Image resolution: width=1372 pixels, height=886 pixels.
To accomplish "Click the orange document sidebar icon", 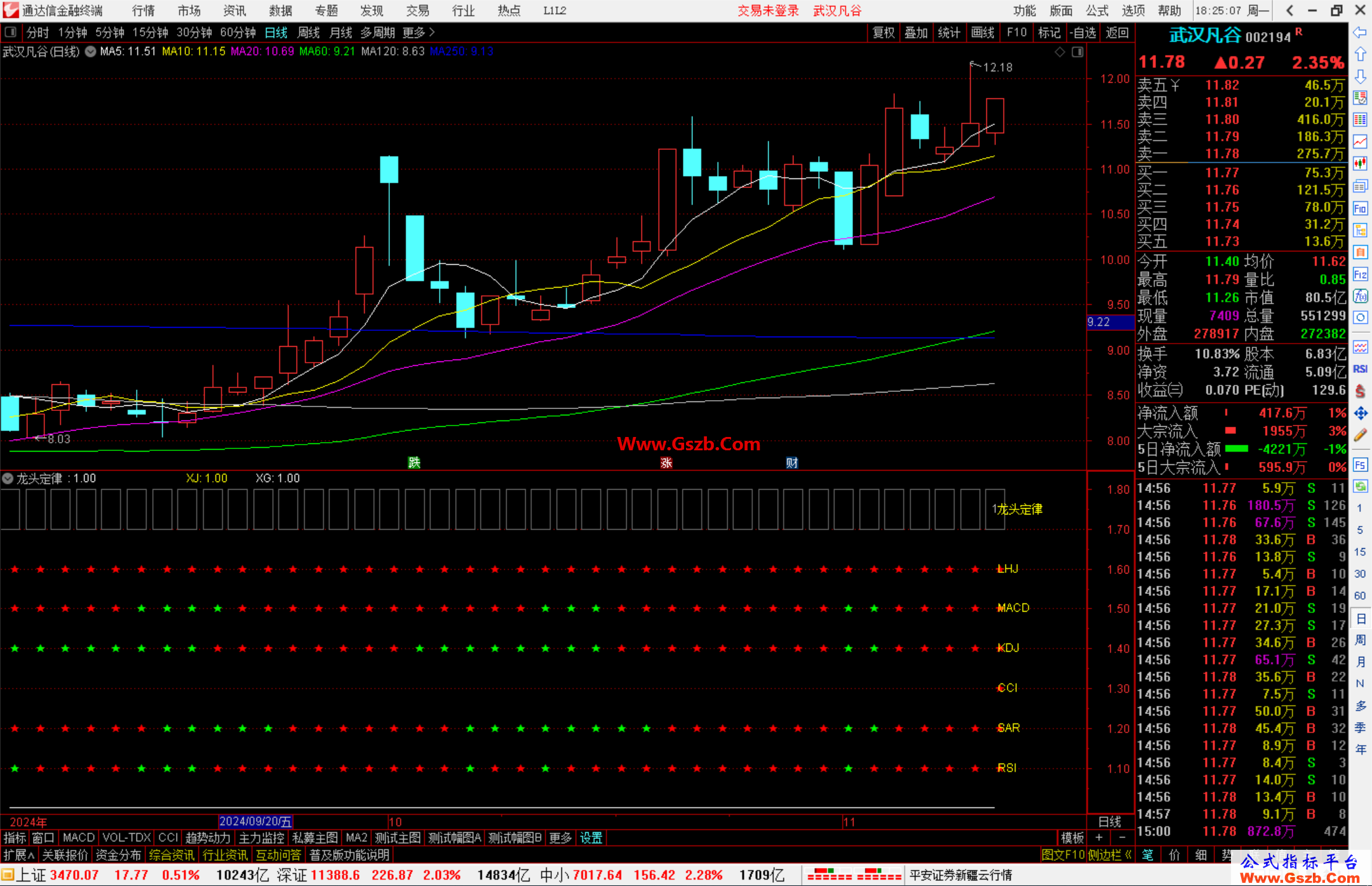I will coord(1360,252).
